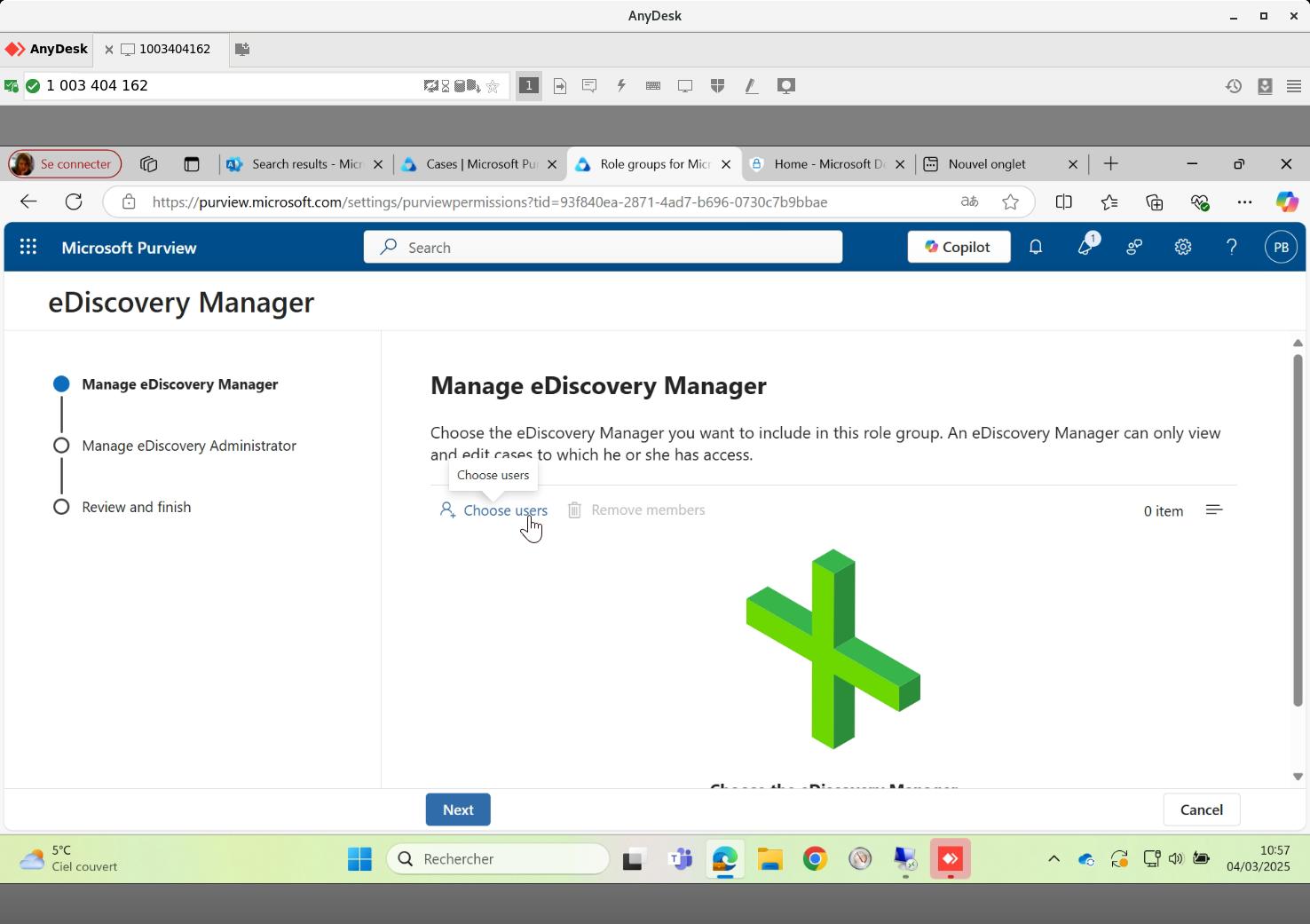Activate AnyDesk whiteboard pen icon
Image resolution: width=1310 pixels, height=924 pixels.
[x=751, y=86]
